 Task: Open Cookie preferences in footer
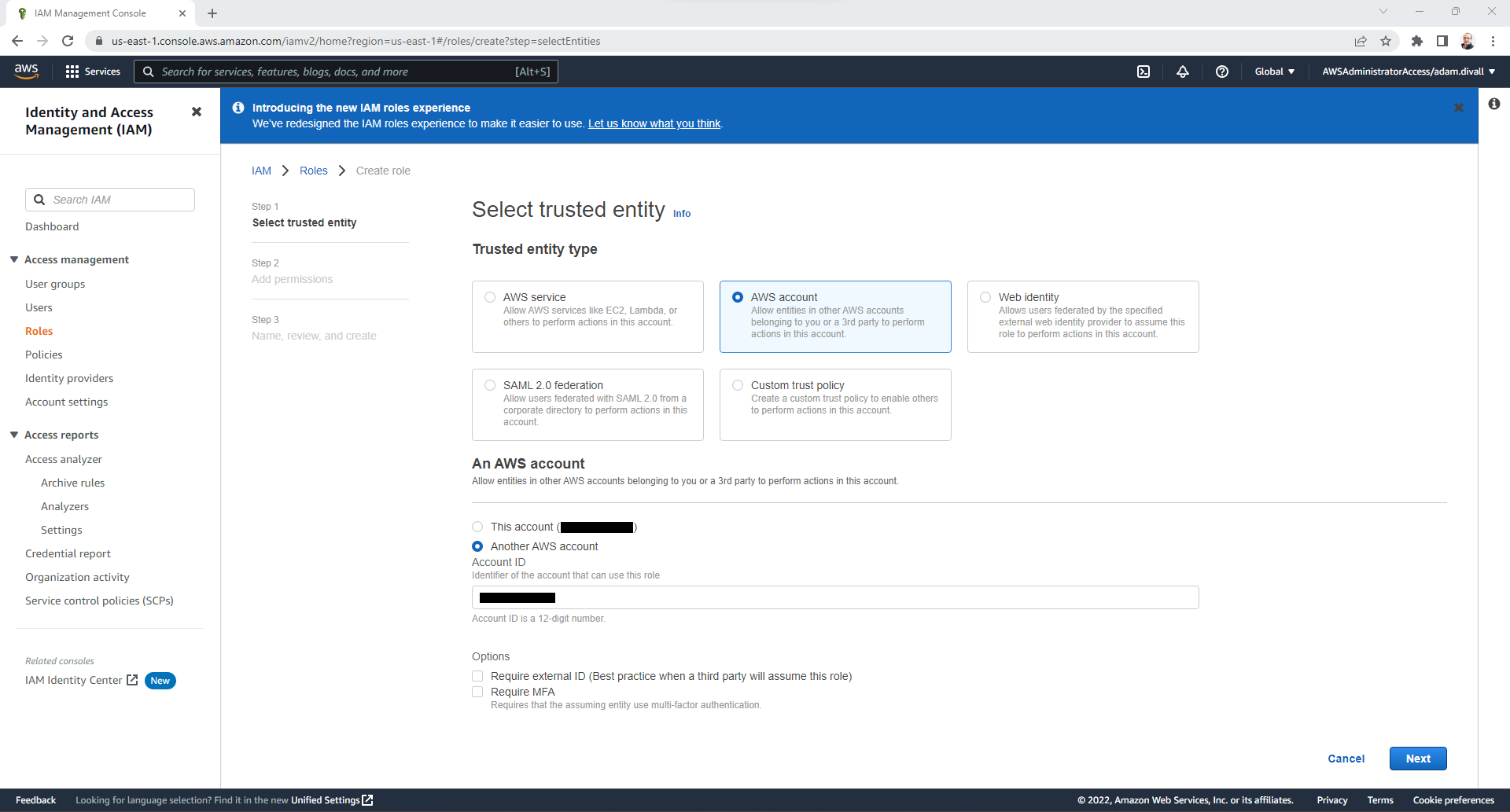tap(1453, 800)
